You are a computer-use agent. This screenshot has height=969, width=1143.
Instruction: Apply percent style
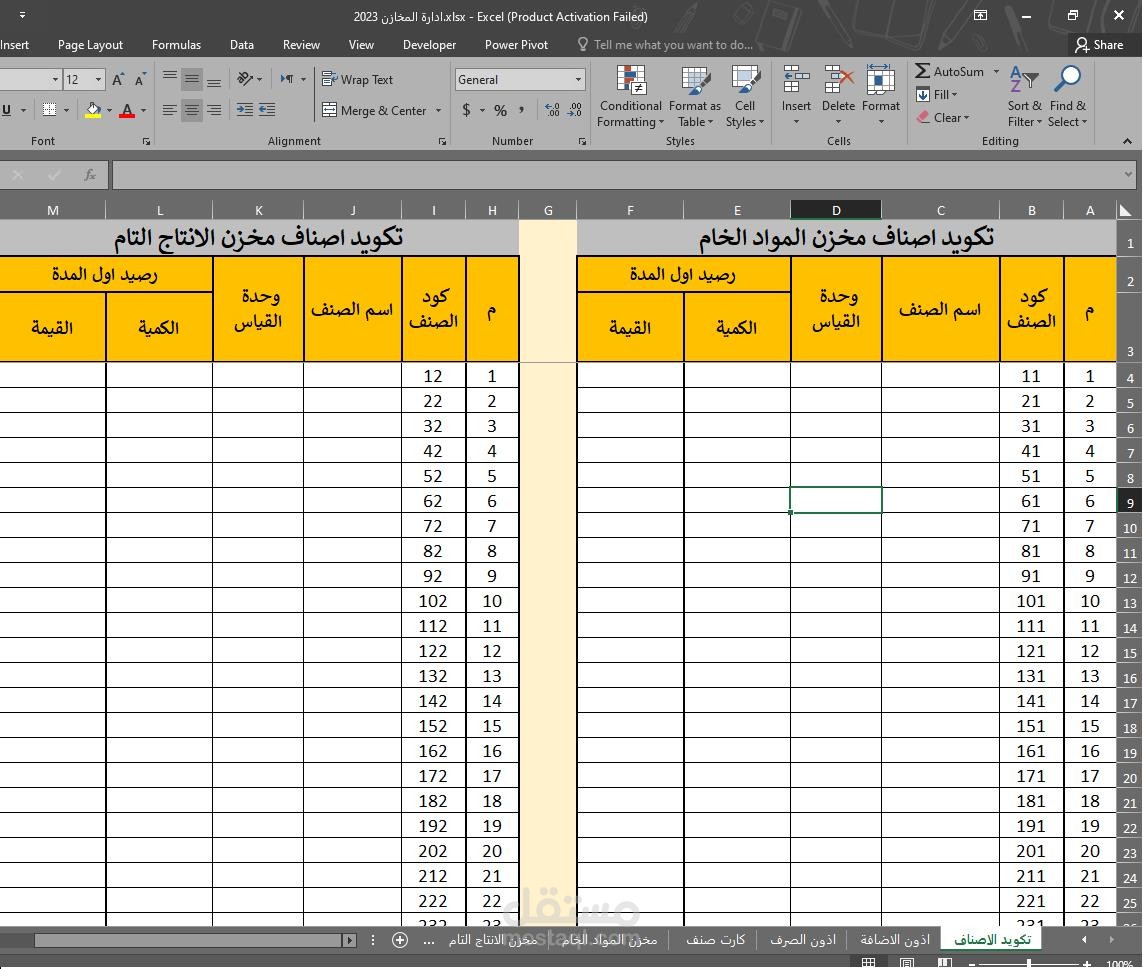(501, 110)
